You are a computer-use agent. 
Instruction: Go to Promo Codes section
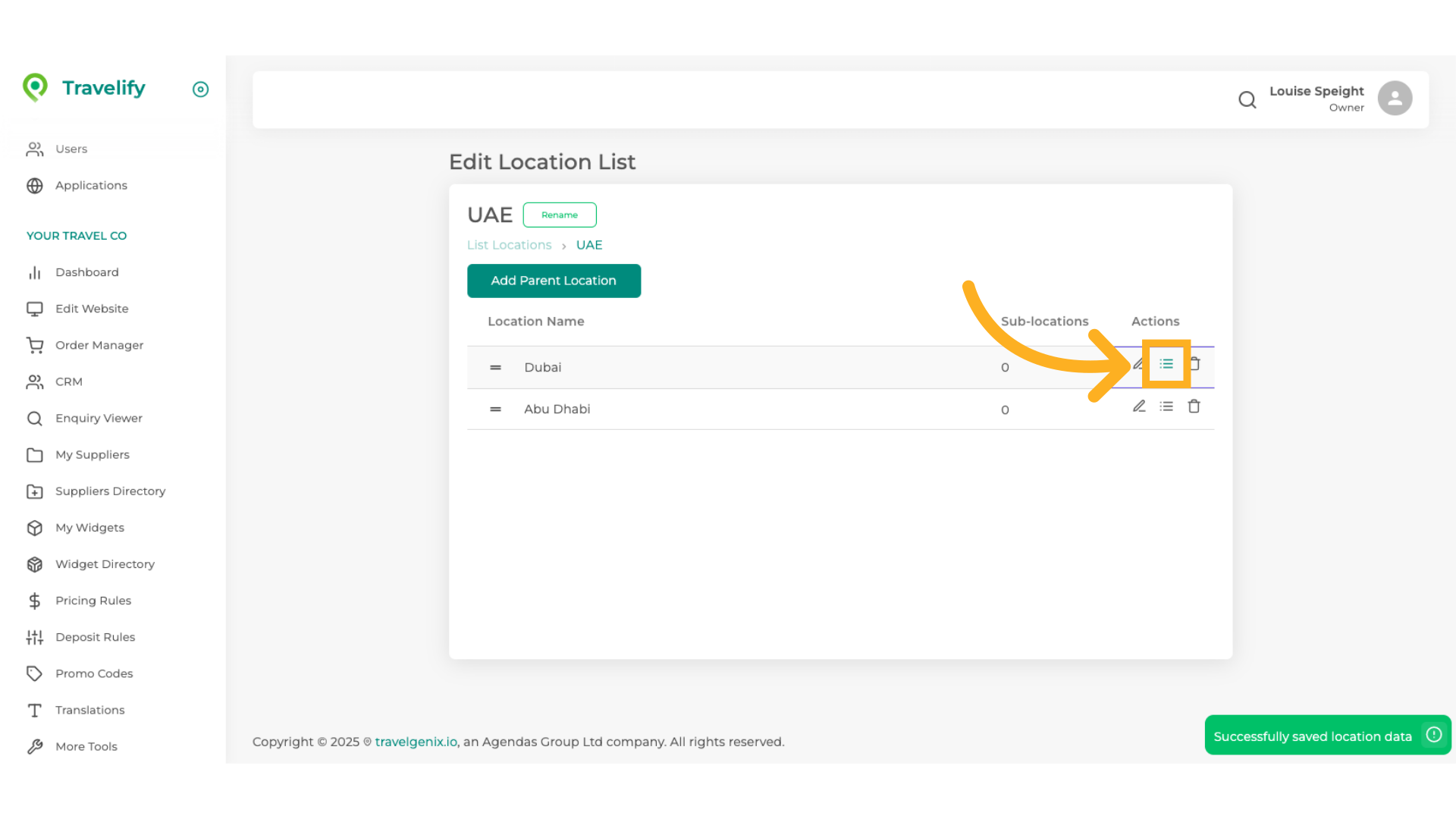(x=94, y=673)
